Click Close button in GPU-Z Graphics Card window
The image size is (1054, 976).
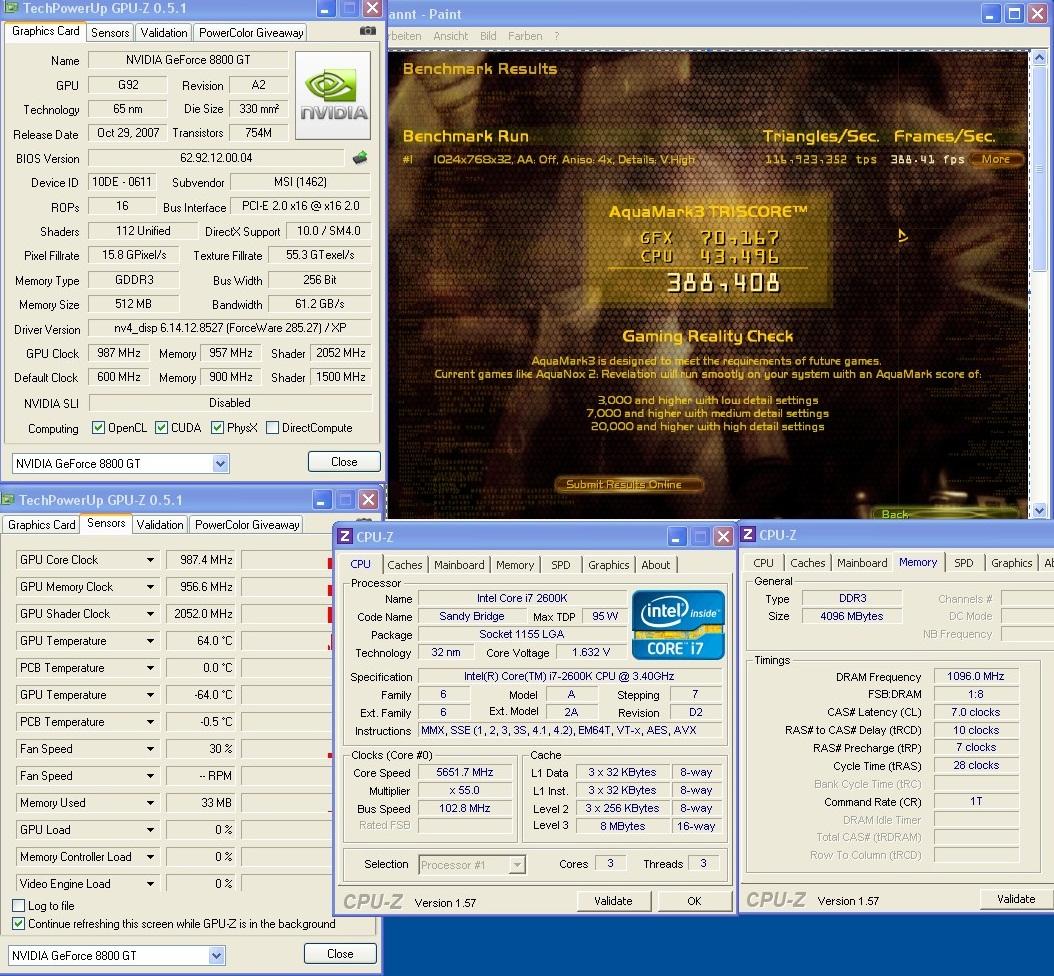coord(344,462)
